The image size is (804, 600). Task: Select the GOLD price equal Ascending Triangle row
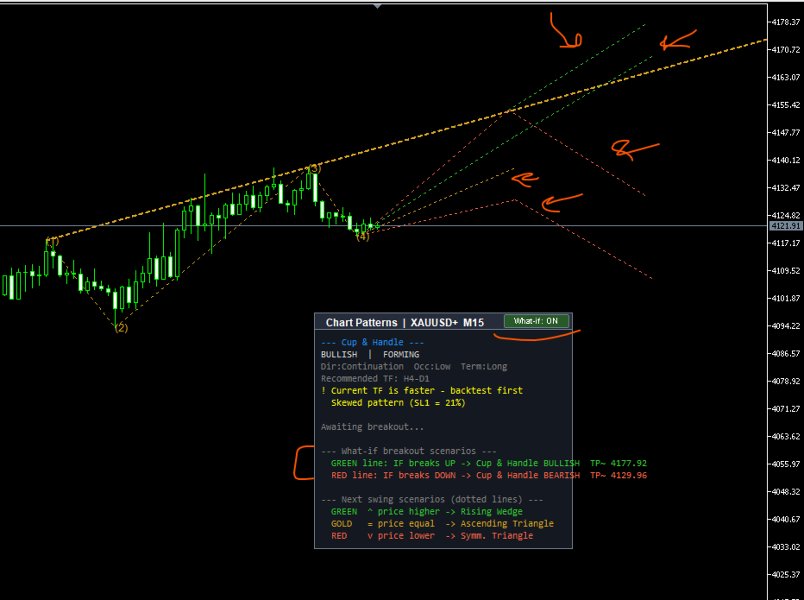coord(443,524)
